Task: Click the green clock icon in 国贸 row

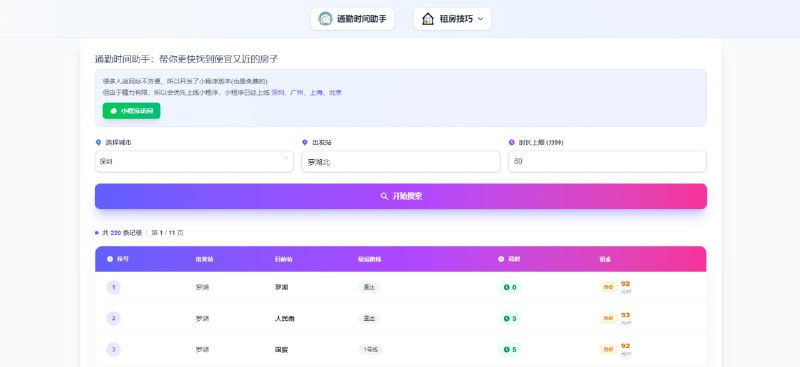Action: tap(507, 350)
